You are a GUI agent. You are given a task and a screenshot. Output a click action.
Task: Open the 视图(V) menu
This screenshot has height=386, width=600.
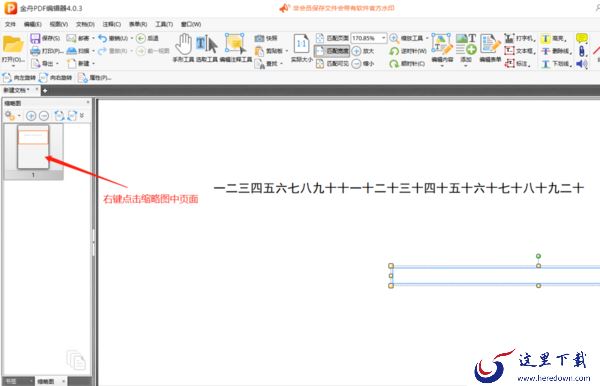tap(59, 24)
